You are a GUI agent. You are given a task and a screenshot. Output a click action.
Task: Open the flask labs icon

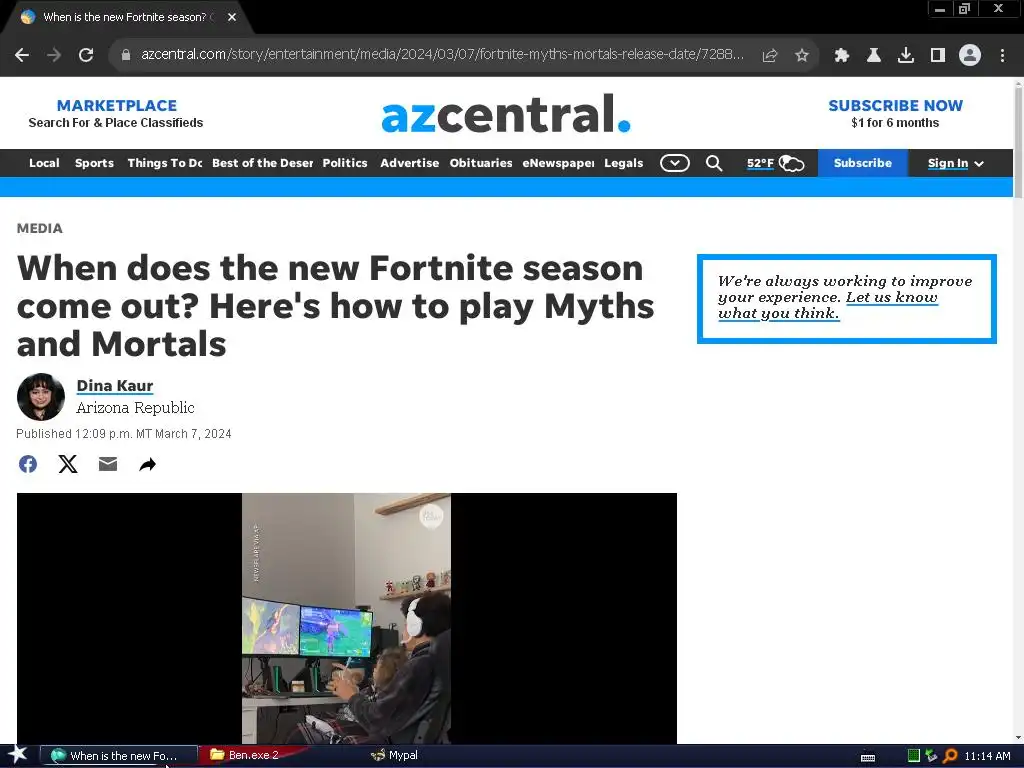(x=874, y=56)
